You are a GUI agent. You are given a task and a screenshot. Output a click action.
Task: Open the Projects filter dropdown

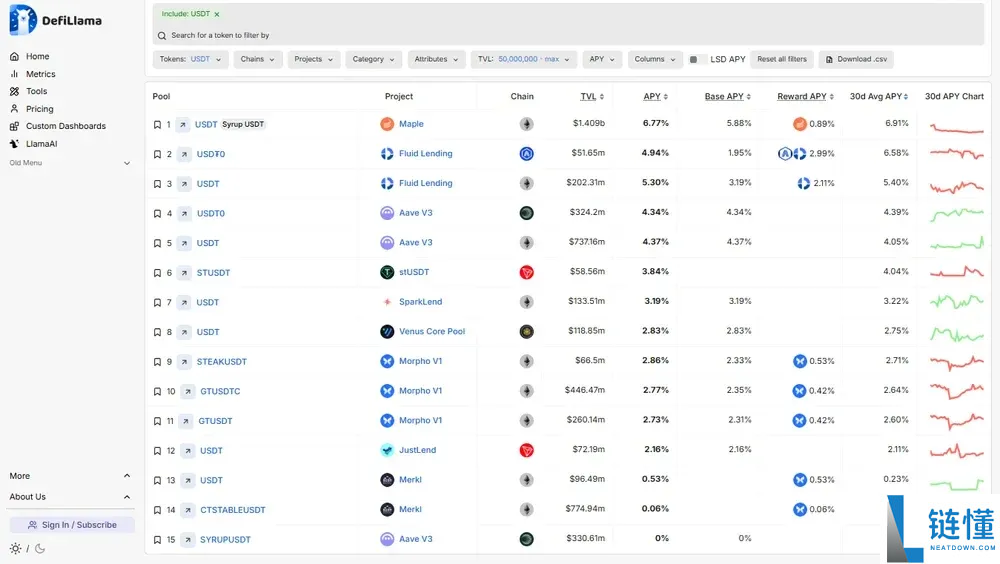tap(314, 59)
